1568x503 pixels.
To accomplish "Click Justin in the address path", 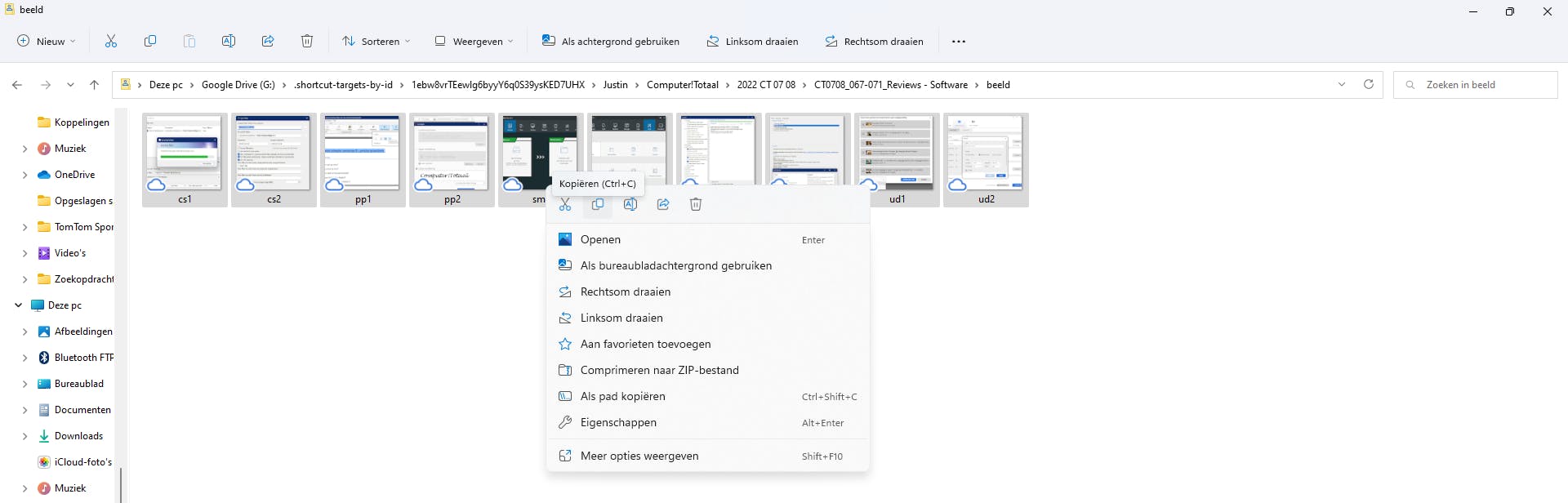I will [x=616, y=85].
